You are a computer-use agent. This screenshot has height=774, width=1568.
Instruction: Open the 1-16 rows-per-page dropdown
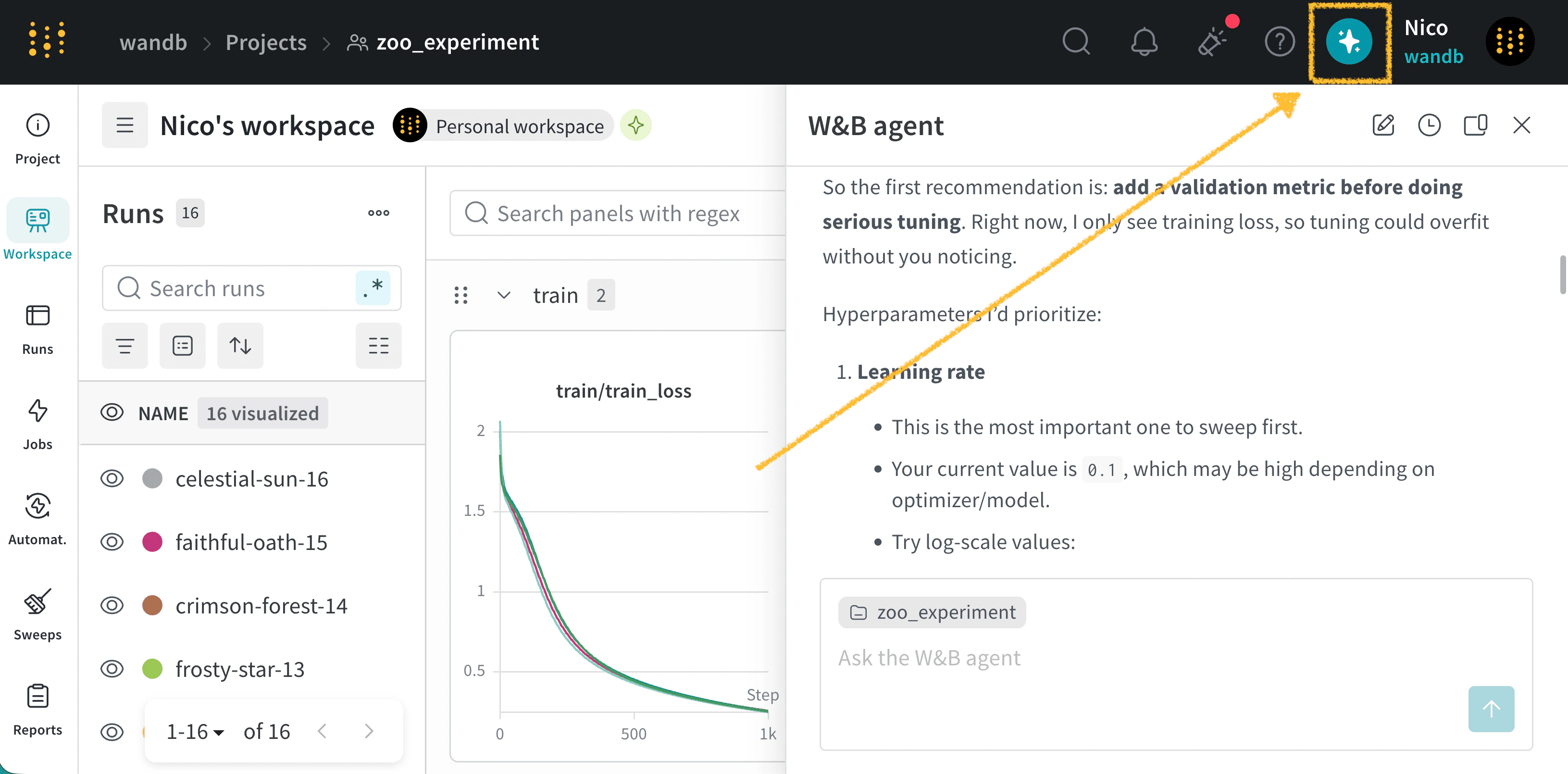(x=195, y=731)
